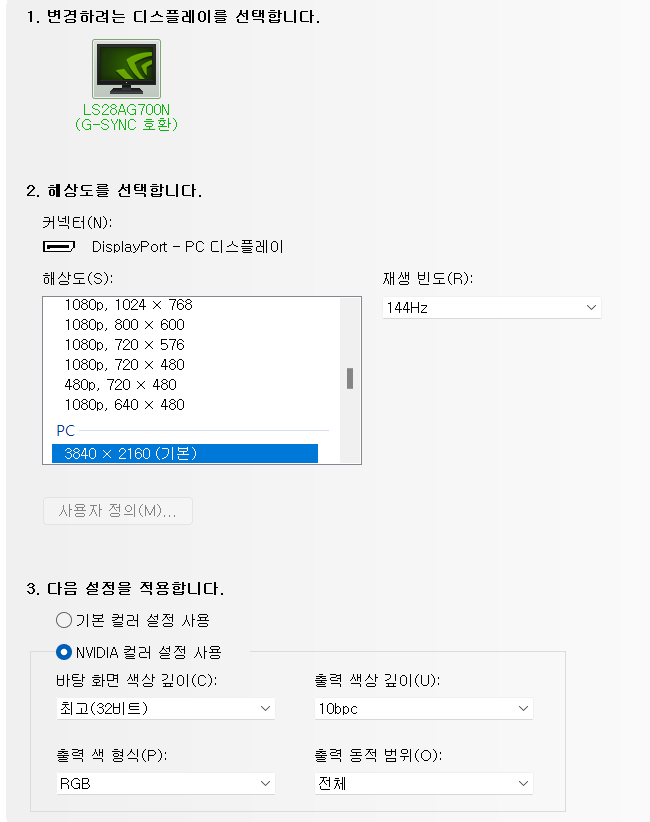Pick 1080p, 720 × 576 resolution

click(x=124, y=344)
